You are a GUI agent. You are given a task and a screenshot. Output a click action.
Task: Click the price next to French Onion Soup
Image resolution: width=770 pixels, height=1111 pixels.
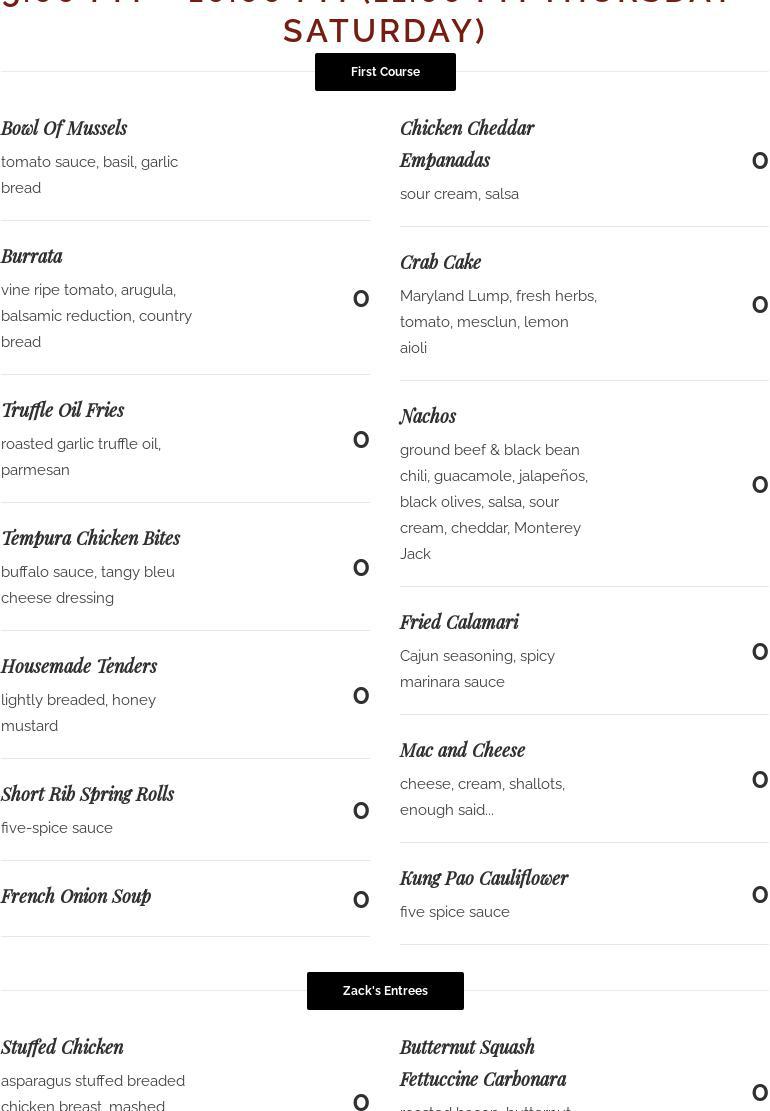[x=361, y=900]
